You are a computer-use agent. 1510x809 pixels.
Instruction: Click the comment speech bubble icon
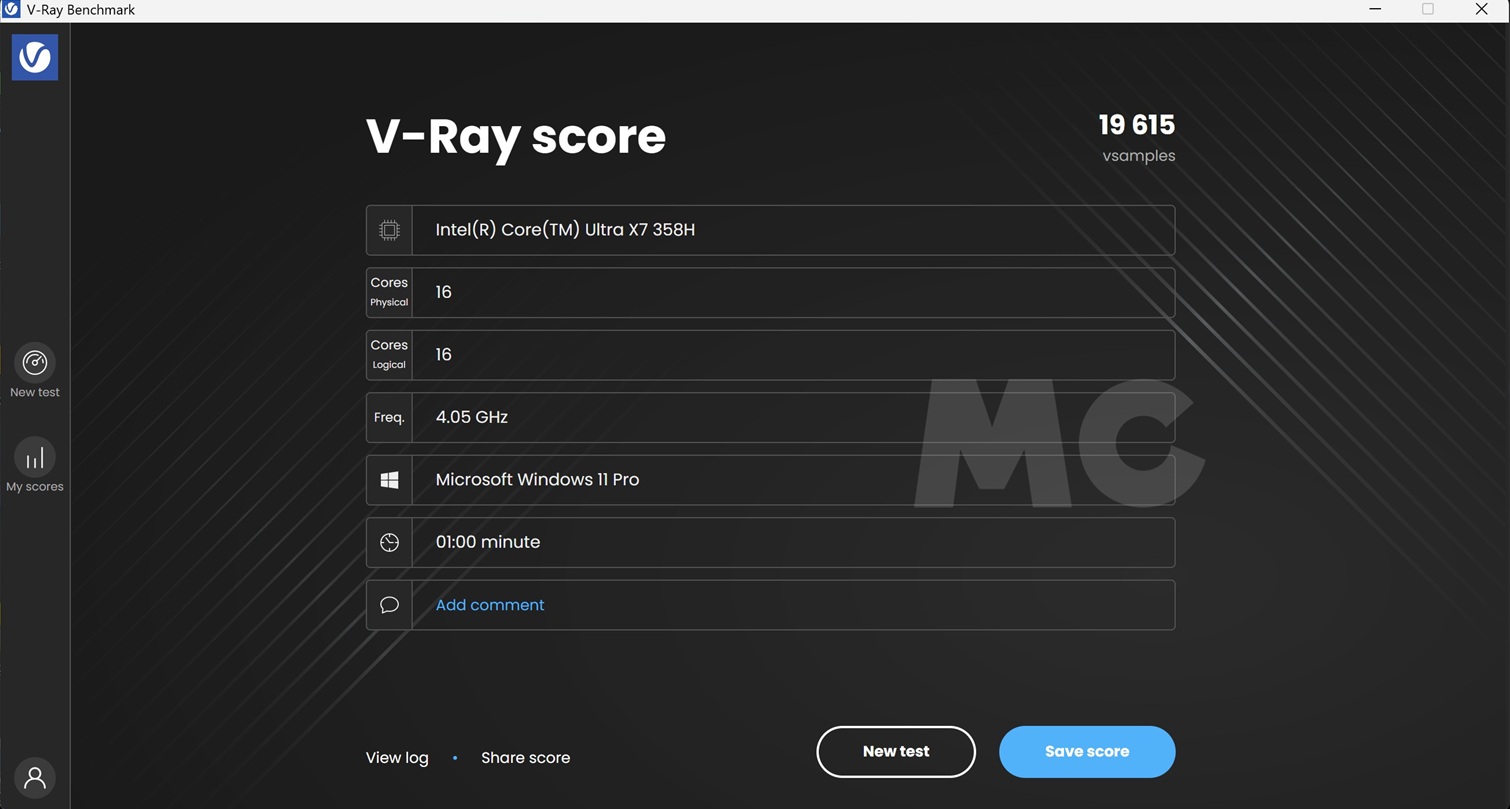(389, 605)
